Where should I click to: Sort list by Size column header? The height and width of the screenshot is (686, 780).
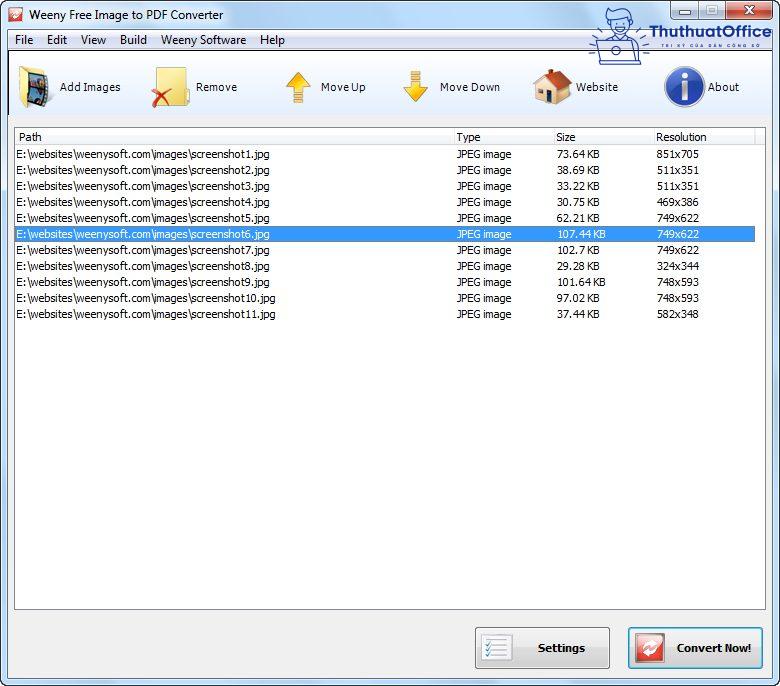pyautogui.click(x=602, y=137)
